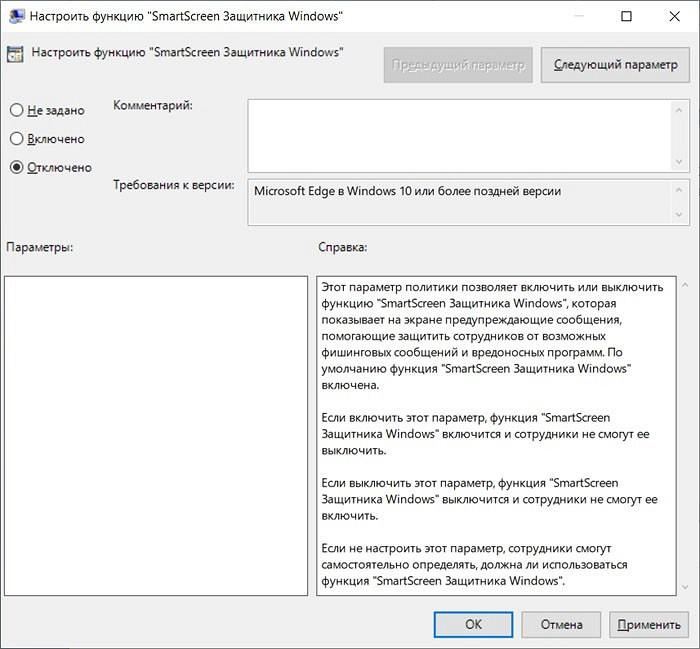This screenshot has width=700, height=649.
Task: Click help paragraph starting "Если включить этот параметр"
Action: (485, 434)
